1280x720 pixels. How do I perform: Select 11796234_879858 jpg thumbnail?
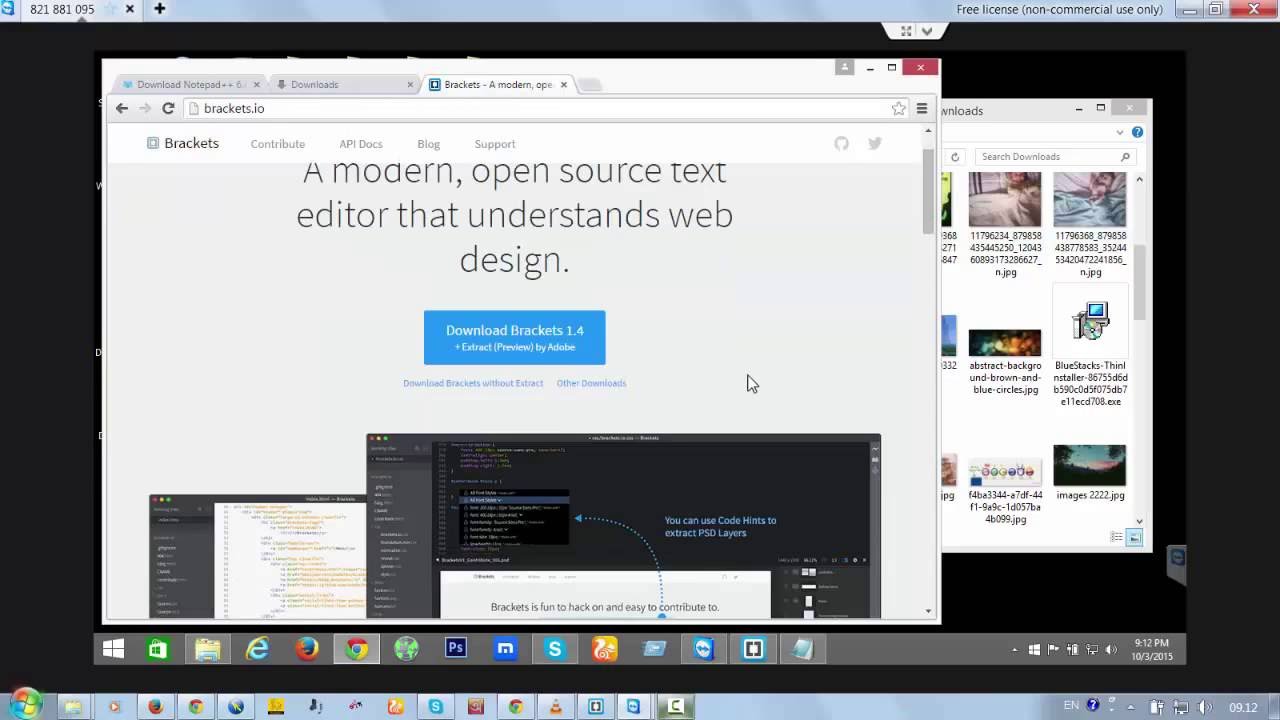click(x=1005, y=225)
